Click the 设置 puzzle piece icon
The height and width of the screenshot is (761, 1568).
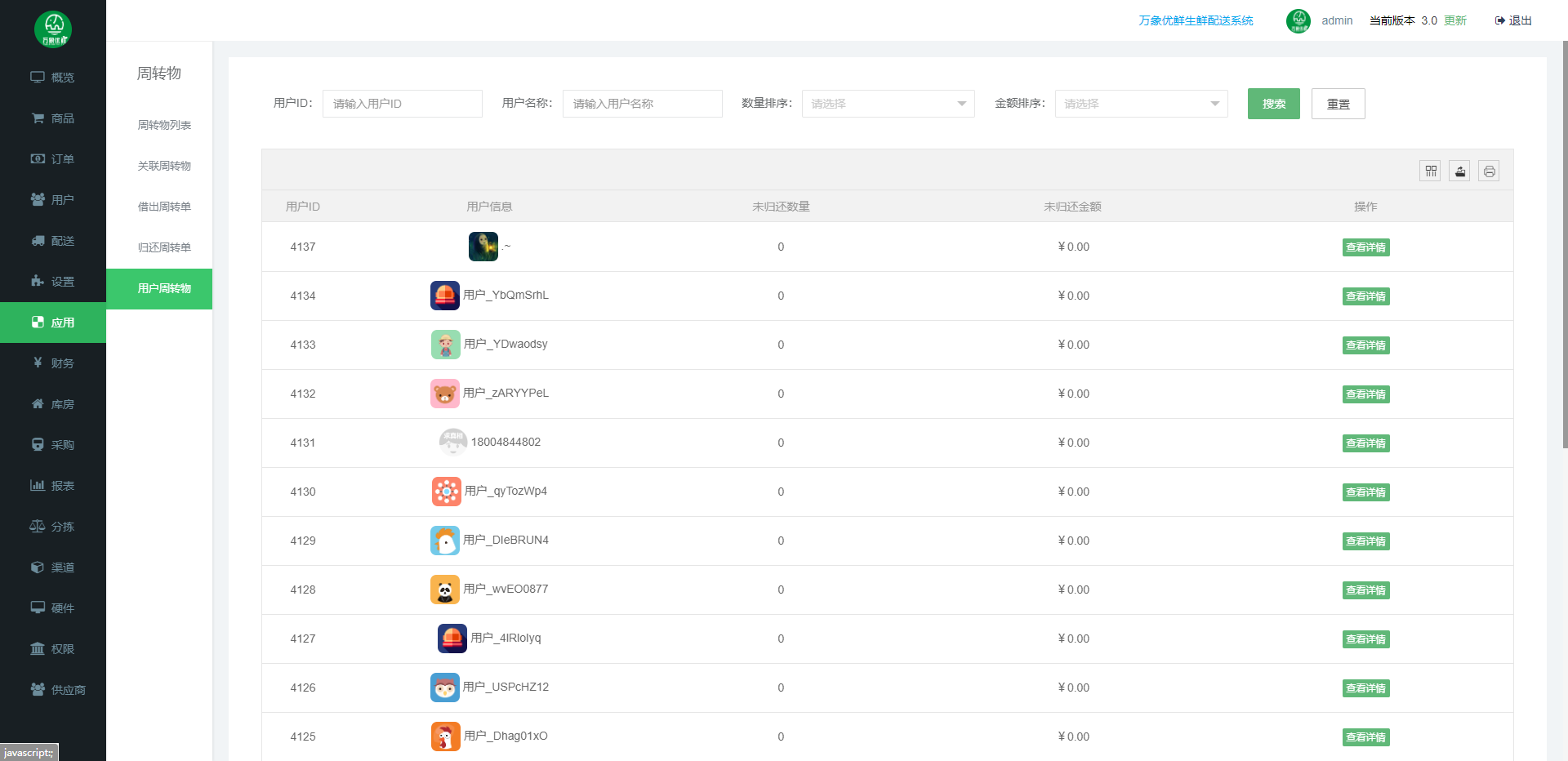pos(38,281)
